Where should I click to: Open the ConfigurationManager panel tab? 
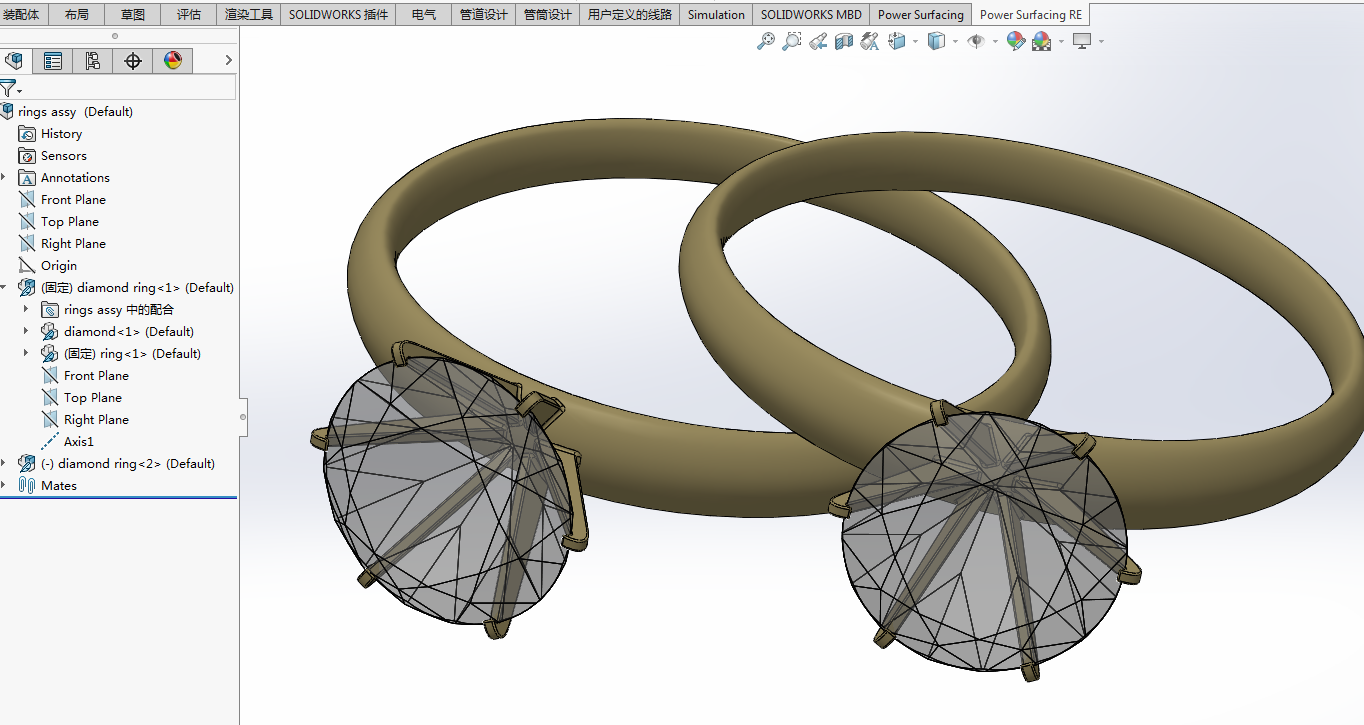[x=93, y=61]
